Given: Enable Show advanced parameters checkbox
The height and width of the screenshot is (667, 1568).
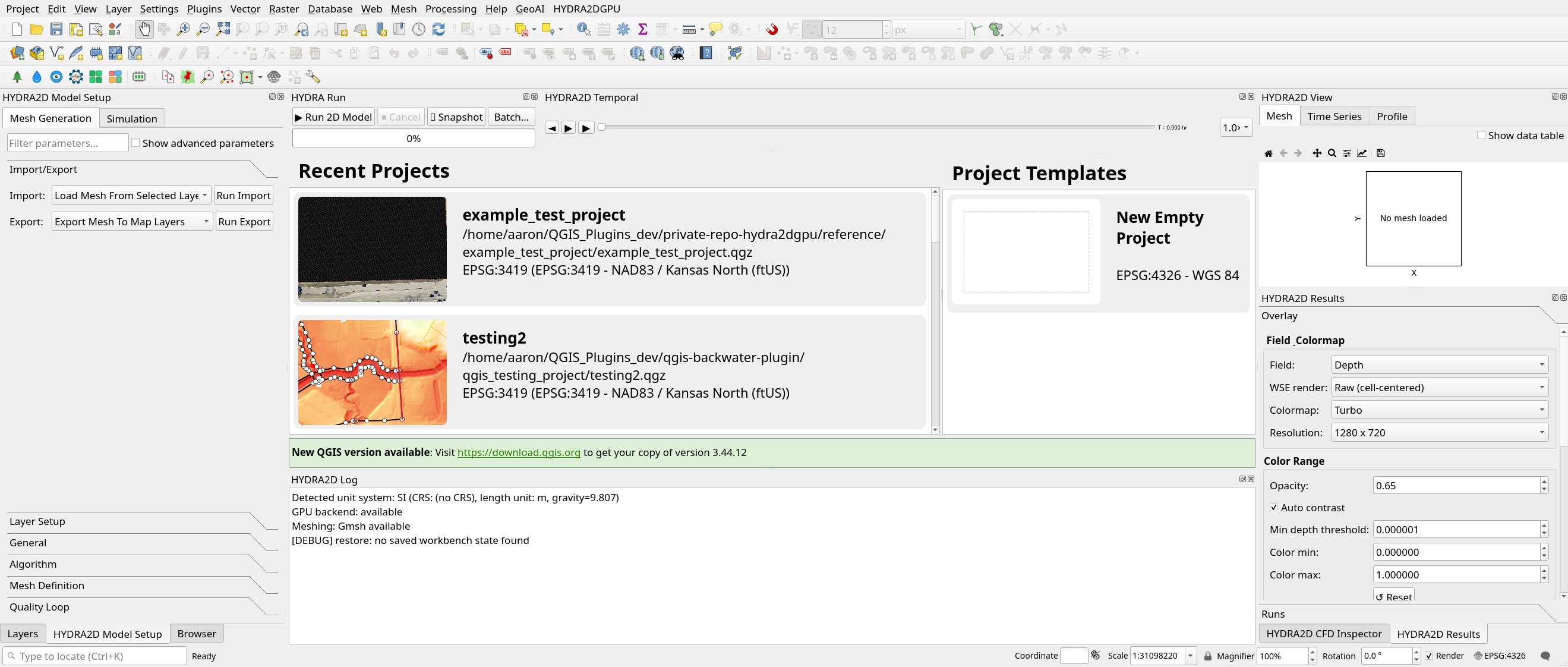Looking at the screenshot, I should (135, 143).
